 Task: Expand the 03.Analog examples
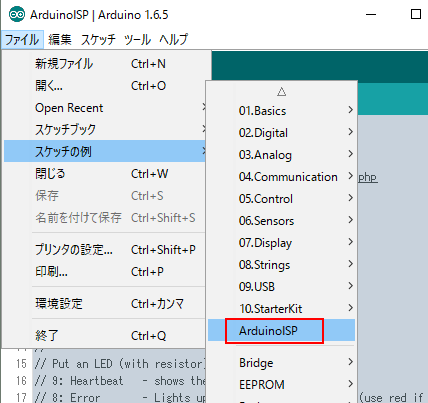(281, 155)
